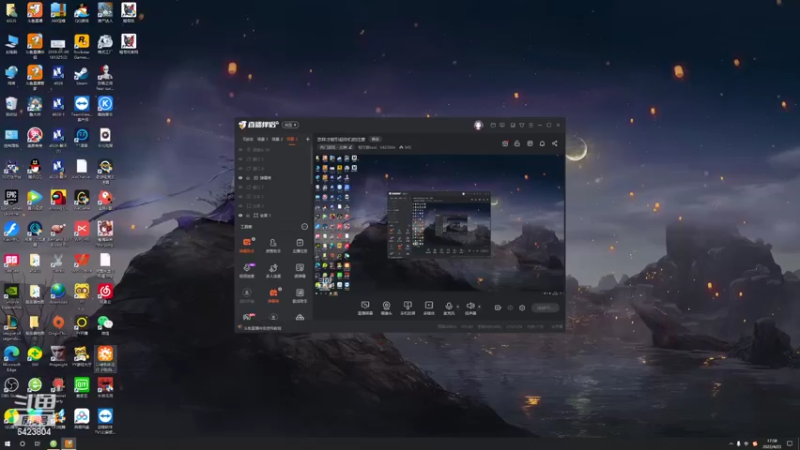Screen dimensions: 800x450
Task: Open the orange-highlighted first tool in the toolbox grid
Action: click(247, 245)
